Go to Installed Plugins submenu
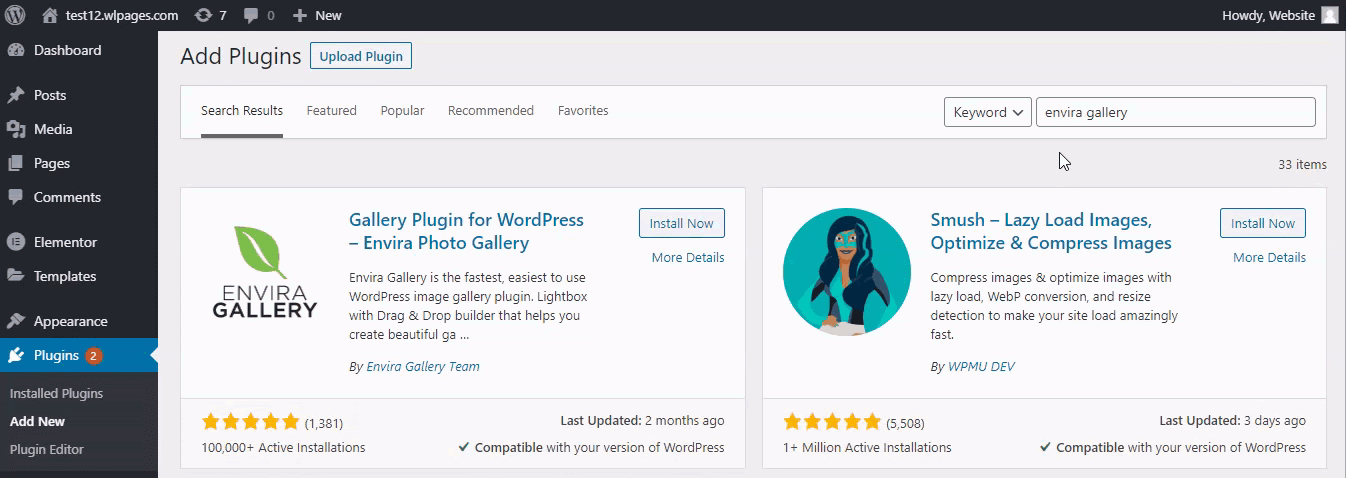 coord(56,393)
